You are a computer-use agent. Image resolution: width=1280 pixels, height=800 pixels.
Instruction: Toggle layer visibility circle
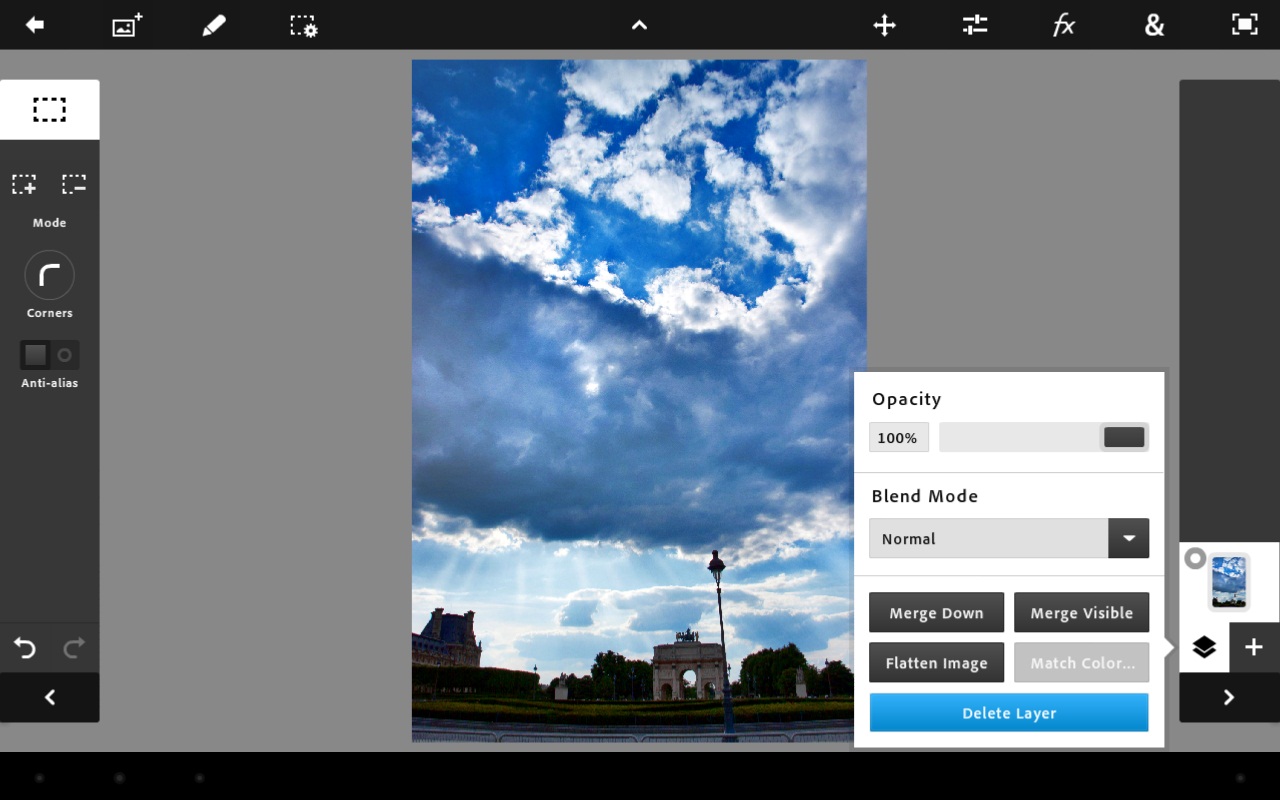1195,559
